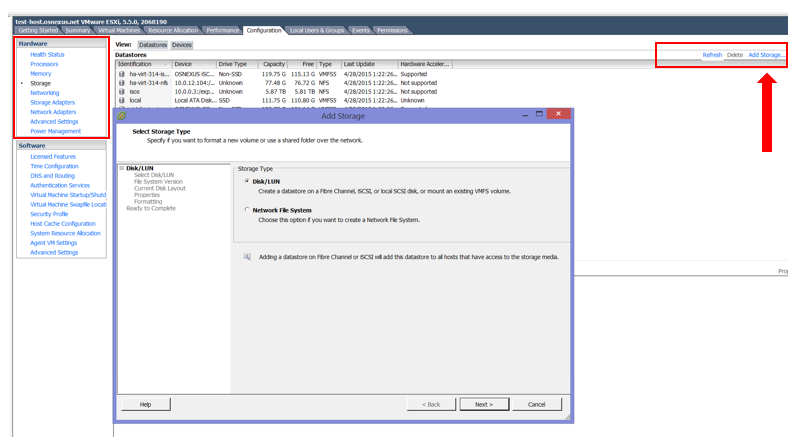Cancel the Add Storage wizard
Image resolution: width=800 pixels, height=448 pixels.
pos(536,404)
